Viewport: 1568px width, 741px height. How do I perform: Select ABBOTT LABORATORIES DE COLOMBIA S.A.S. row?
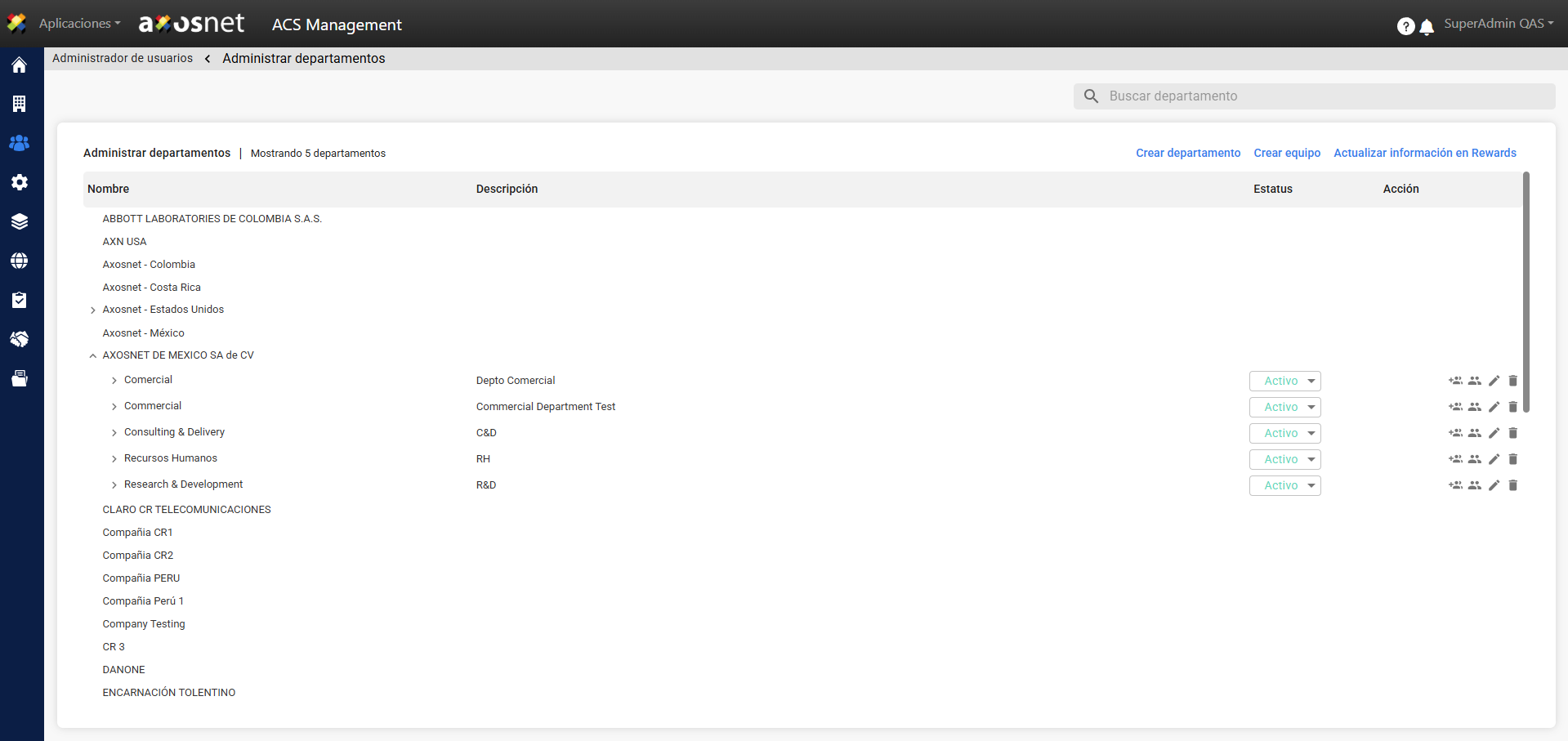coord(212,219)
